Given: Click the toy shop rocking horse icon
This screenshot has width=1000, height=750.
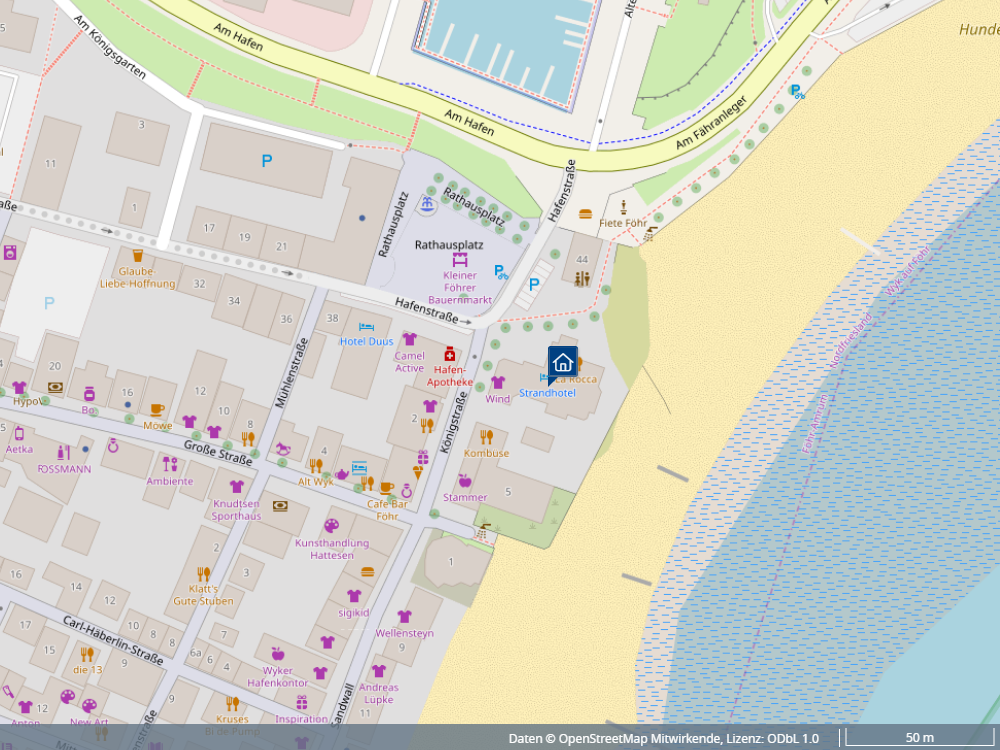Looking at the screenshot, I should (283, 449).
